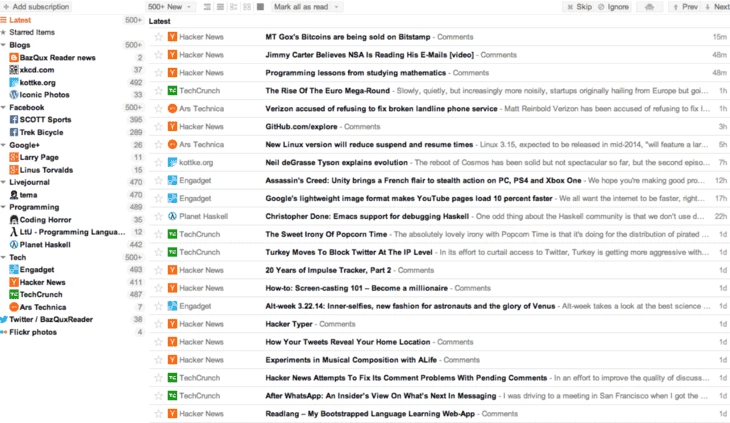Click kottke.org icon in Neil deGrasse Tyson row
The height and width of the screenshot is (423, 730).
pos(172,162)
